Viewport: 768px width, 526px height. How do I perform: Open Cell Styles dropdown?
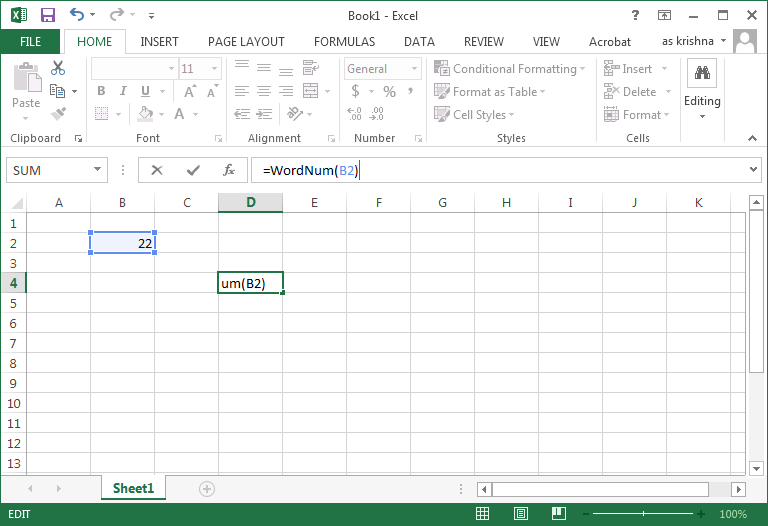click(x=474, y=115)
